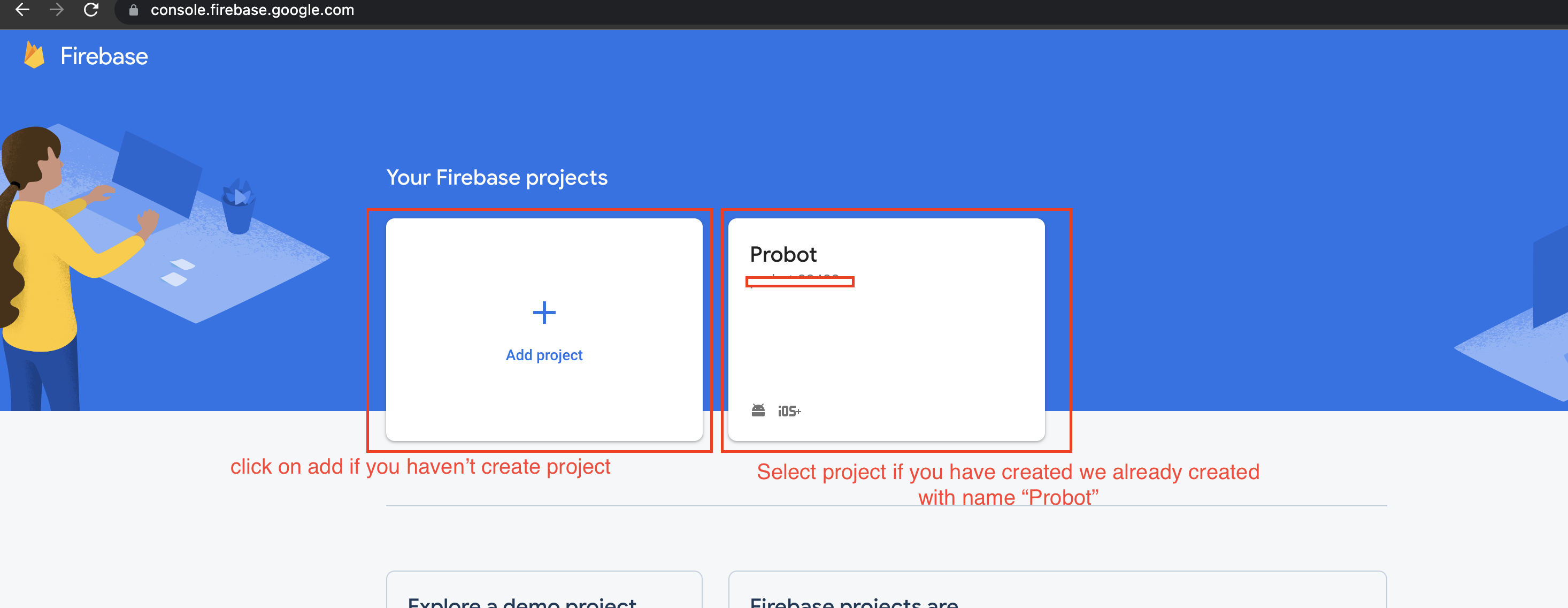
Task: Click the plus icon to add a project
Action: [x=543, y=313]
